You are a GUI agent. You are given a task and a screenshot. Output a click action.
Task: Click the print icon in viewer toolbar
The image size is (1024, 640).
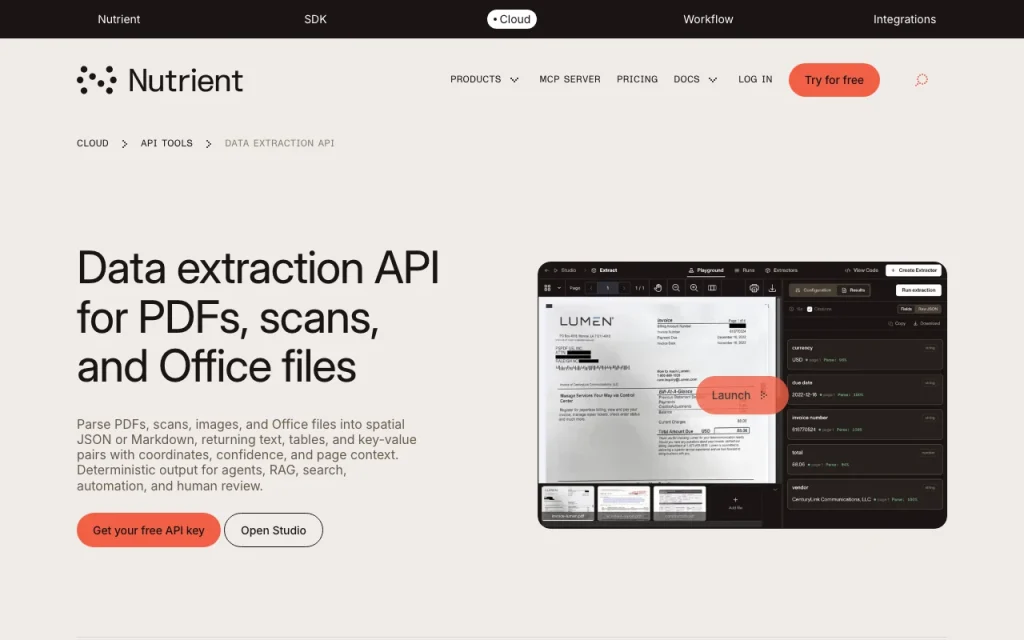pyautogui.click(x=754, y=288)
